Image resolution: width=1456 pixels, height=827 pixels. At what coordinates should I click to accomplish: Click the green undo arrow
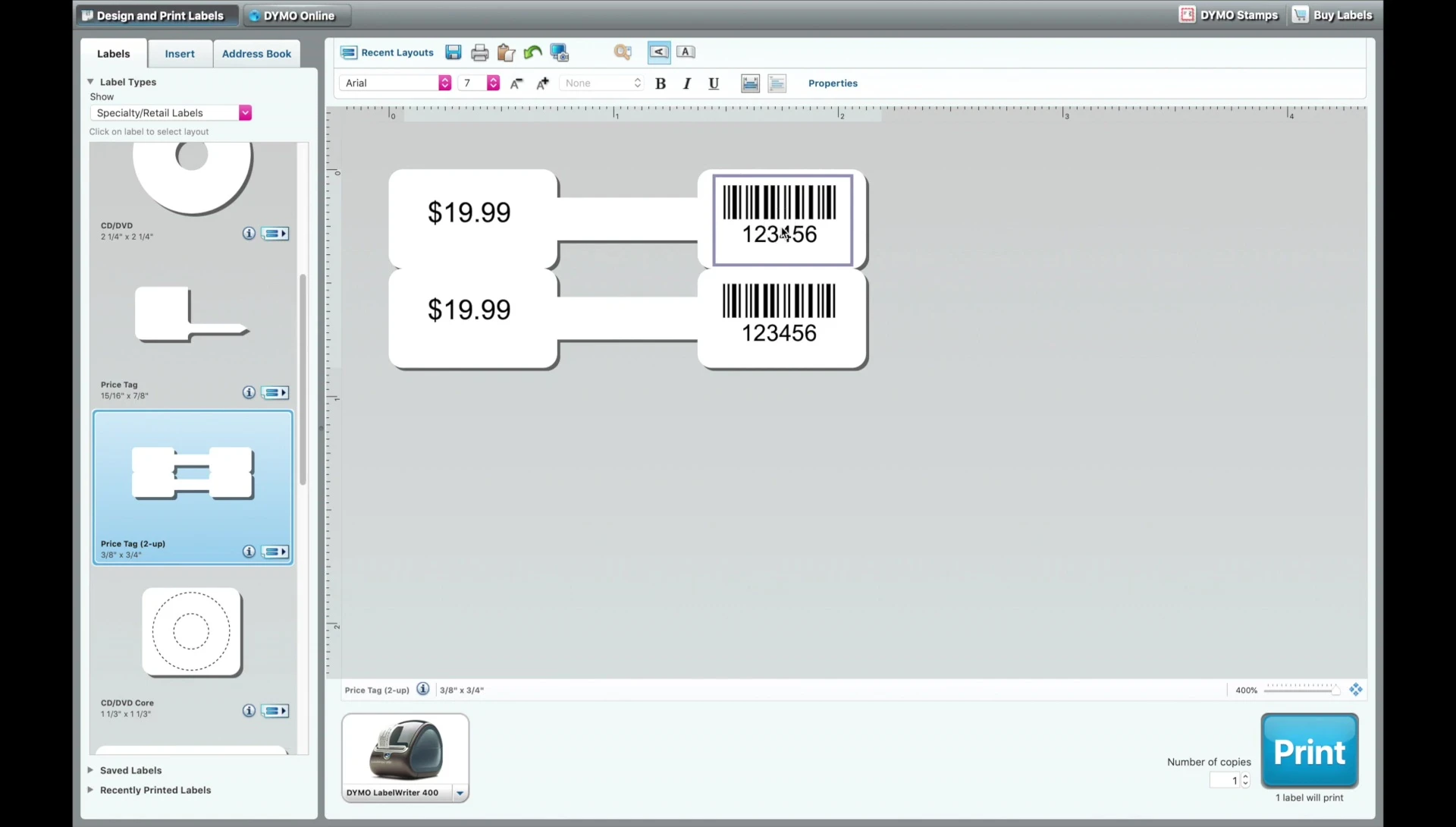pos(532,52)
